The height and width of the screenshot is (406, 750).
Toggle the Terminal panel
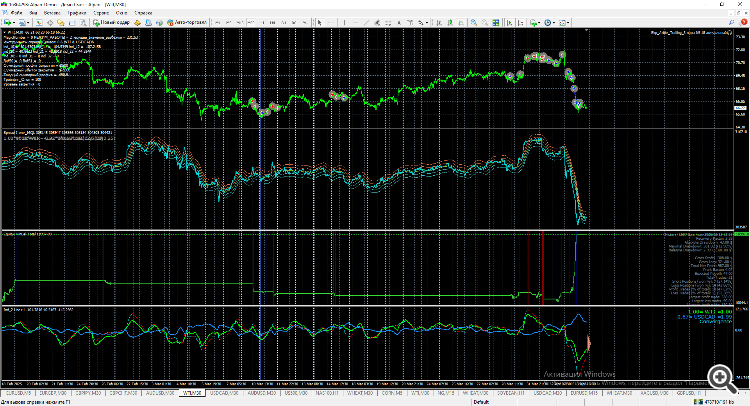pos(72,22)
